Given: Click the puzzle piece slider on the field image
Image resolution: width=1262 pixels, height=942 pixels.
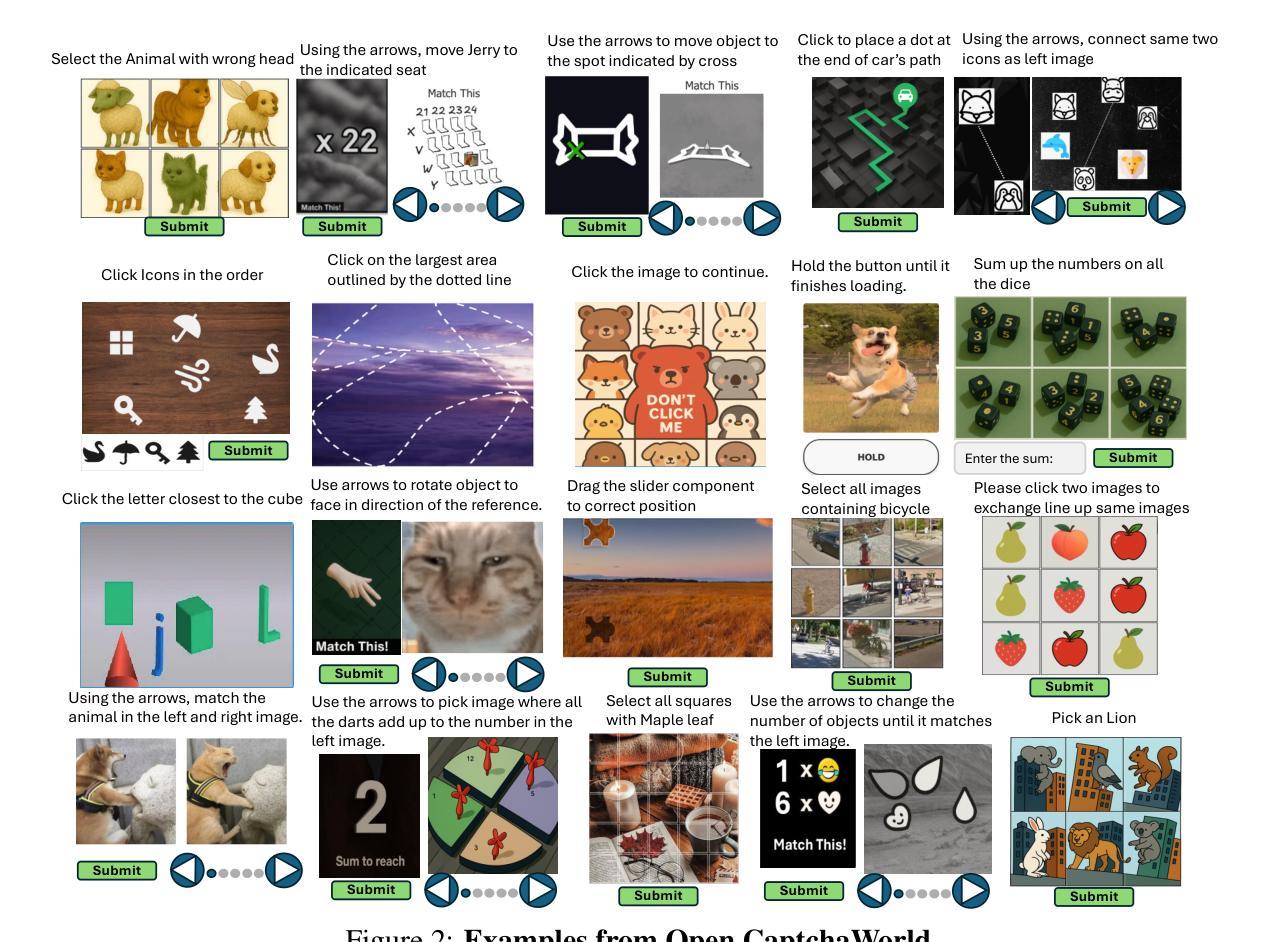Looking at the screenshot, I should click(x=597, y=531).
